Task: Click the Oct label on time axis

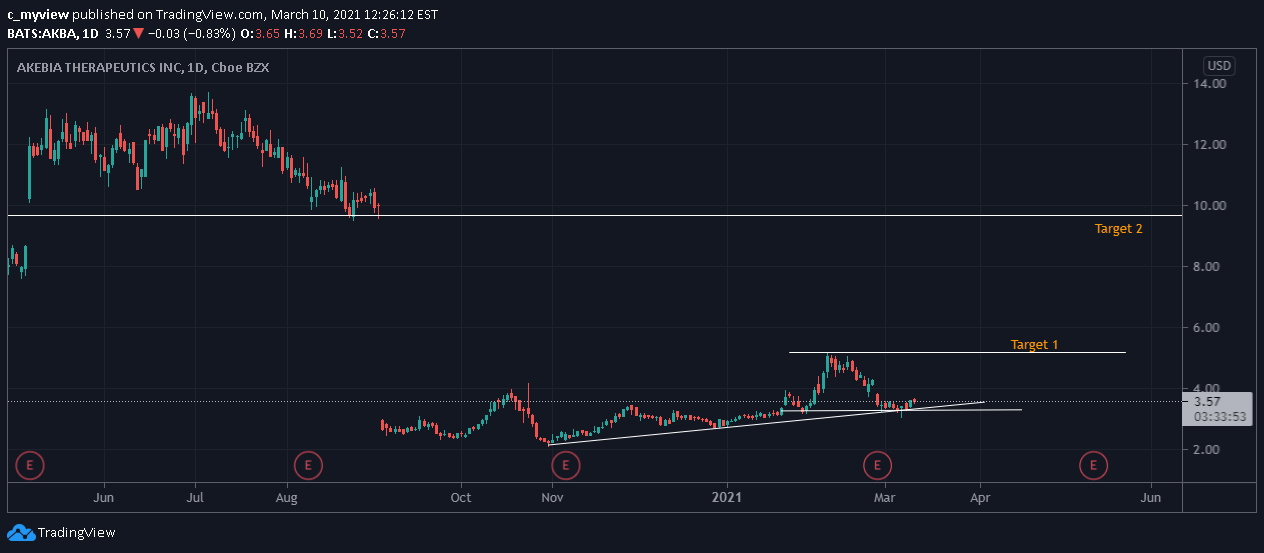Action: (461, 496)
